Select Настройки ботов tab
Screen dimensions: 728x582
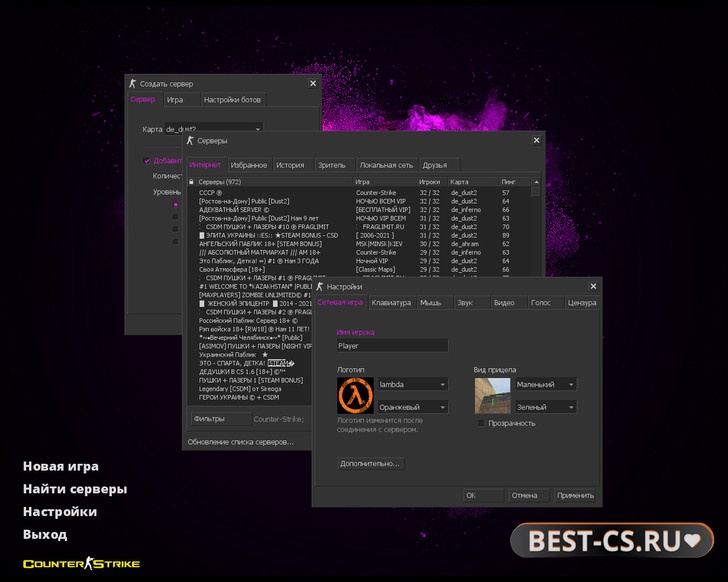(232, 100)
